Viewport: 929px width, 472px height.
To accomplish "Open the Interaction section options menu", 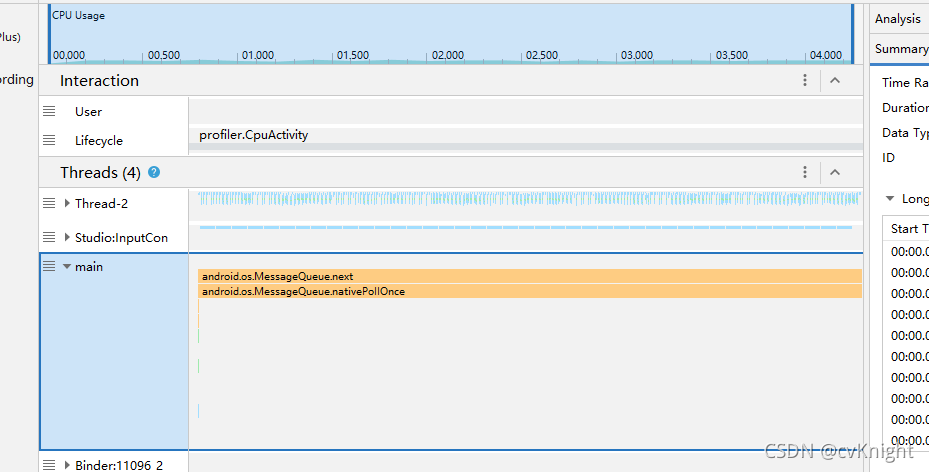I will point(805,80).
